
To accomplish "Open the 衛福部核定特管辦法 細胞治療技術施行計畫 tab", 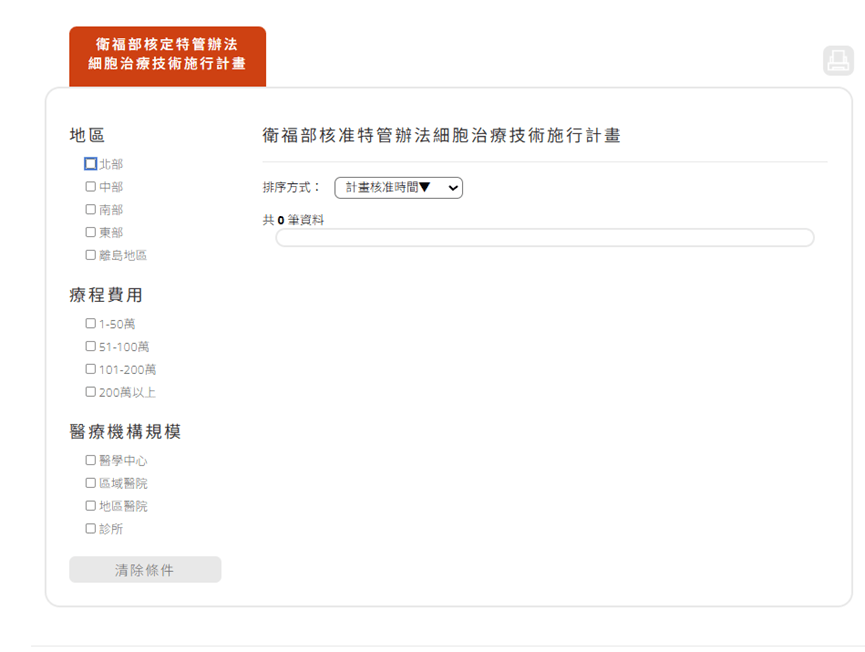I will click(167, 56).
